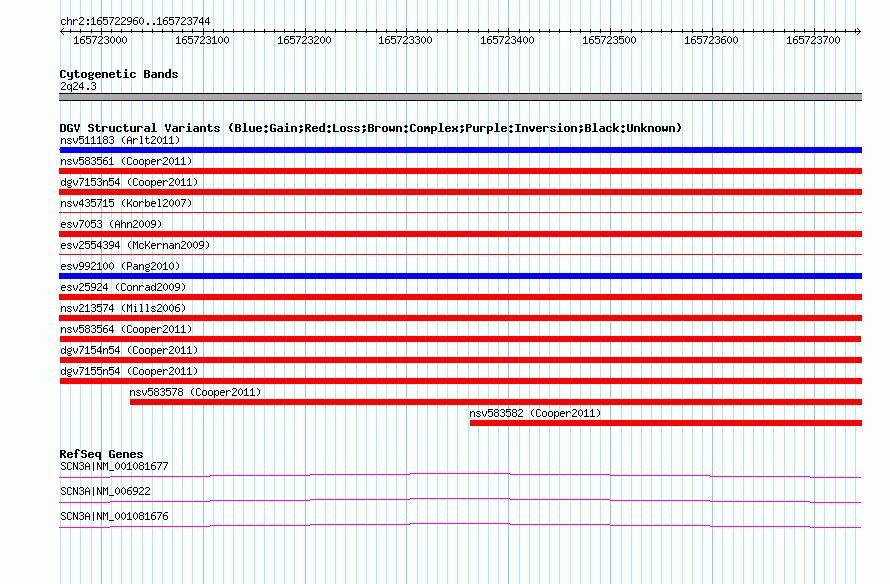
Task: Select the magenta track for SCN3A|NM_001081676
Action: click(x=460, y=526)
